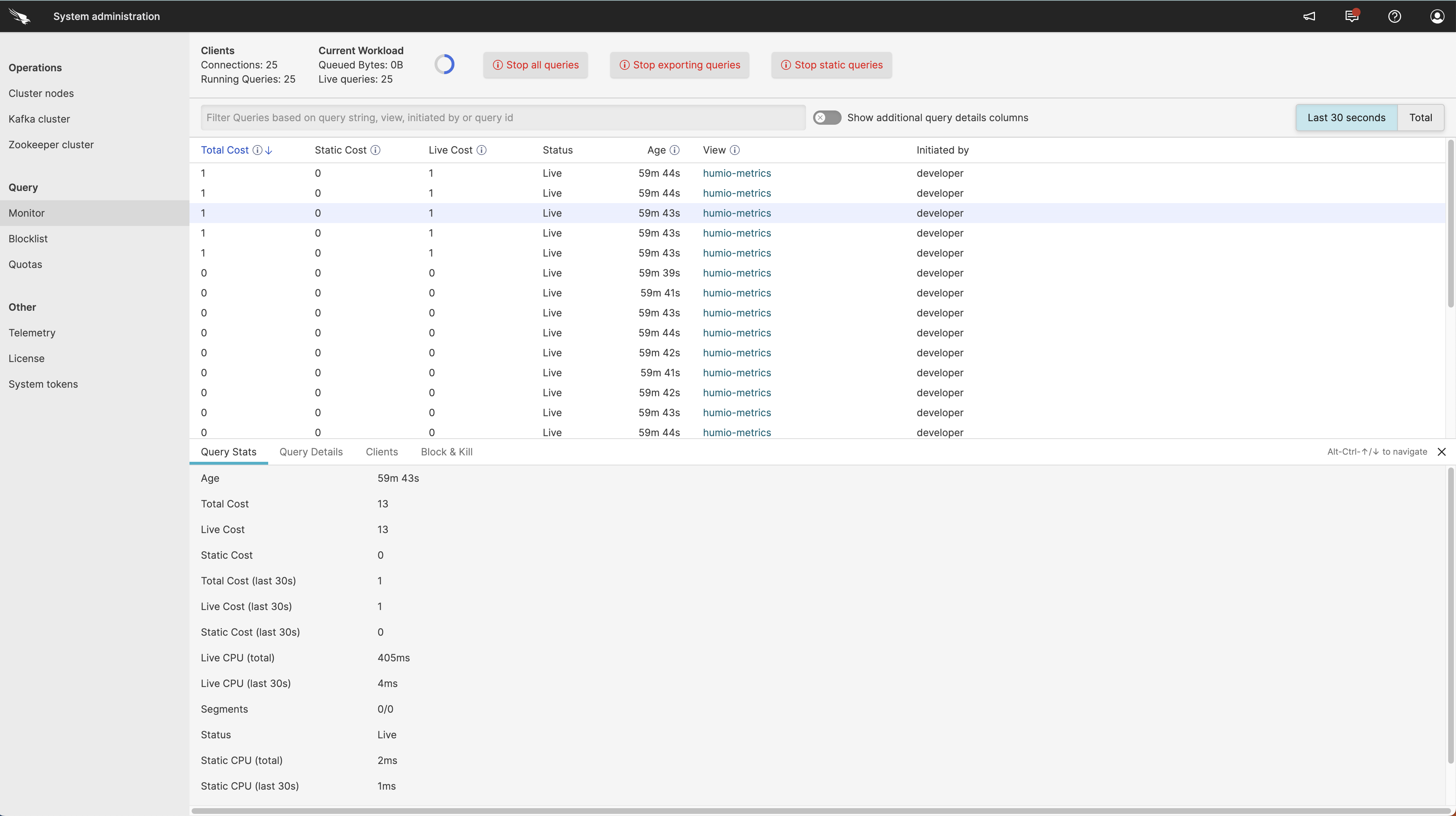
Task: Enable Show additional query details columns
Action: (826, 117)
